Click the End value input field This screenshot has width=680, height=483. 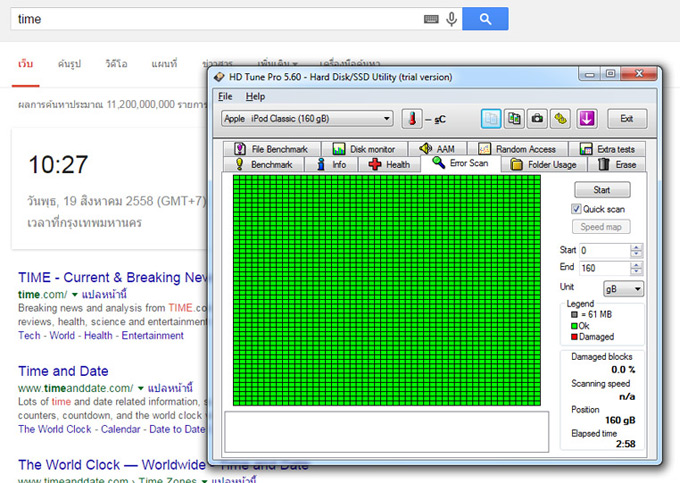[x=603, y=267]
